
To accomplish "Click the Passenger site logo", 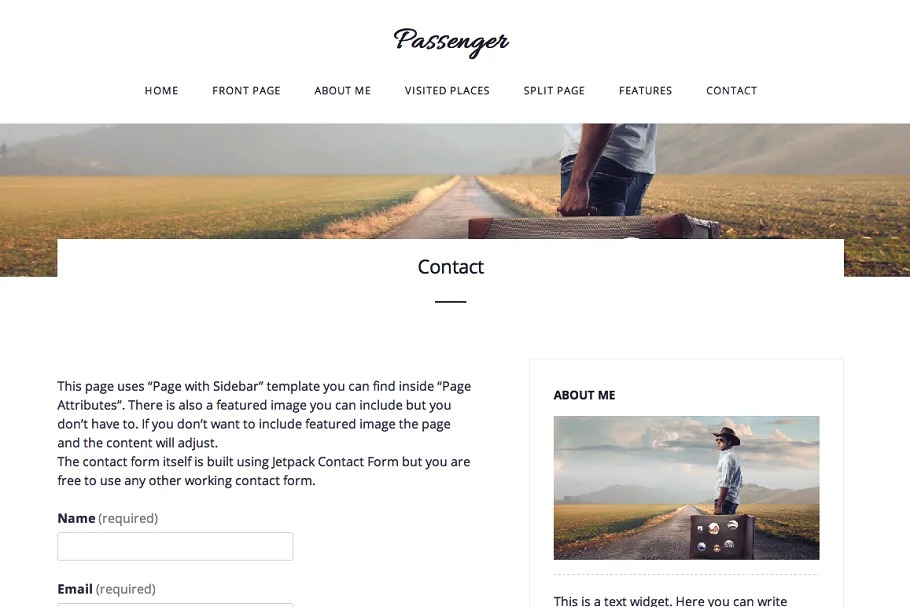I will point(451,42).
